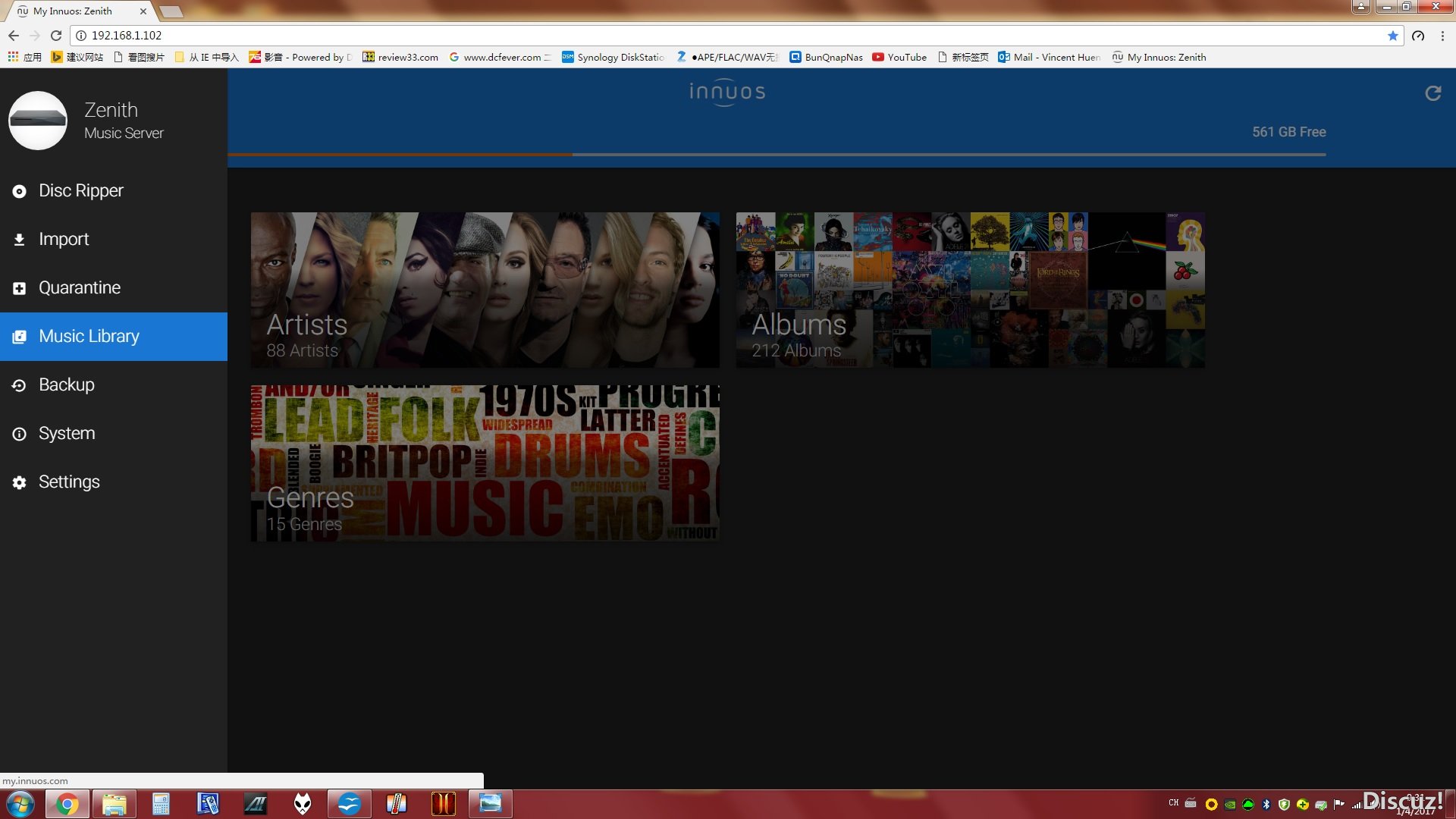Click the AI Suite taskbar icon

pyautogui.click(x=256, y=804)
